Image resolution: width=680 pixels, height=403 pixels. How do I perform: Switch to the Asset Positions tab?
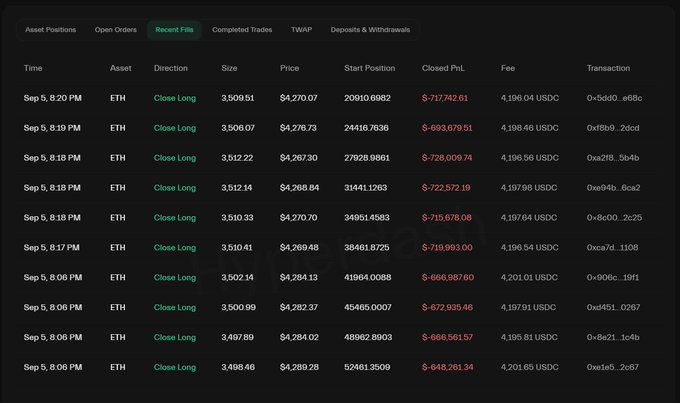click(x=50, y=30)
